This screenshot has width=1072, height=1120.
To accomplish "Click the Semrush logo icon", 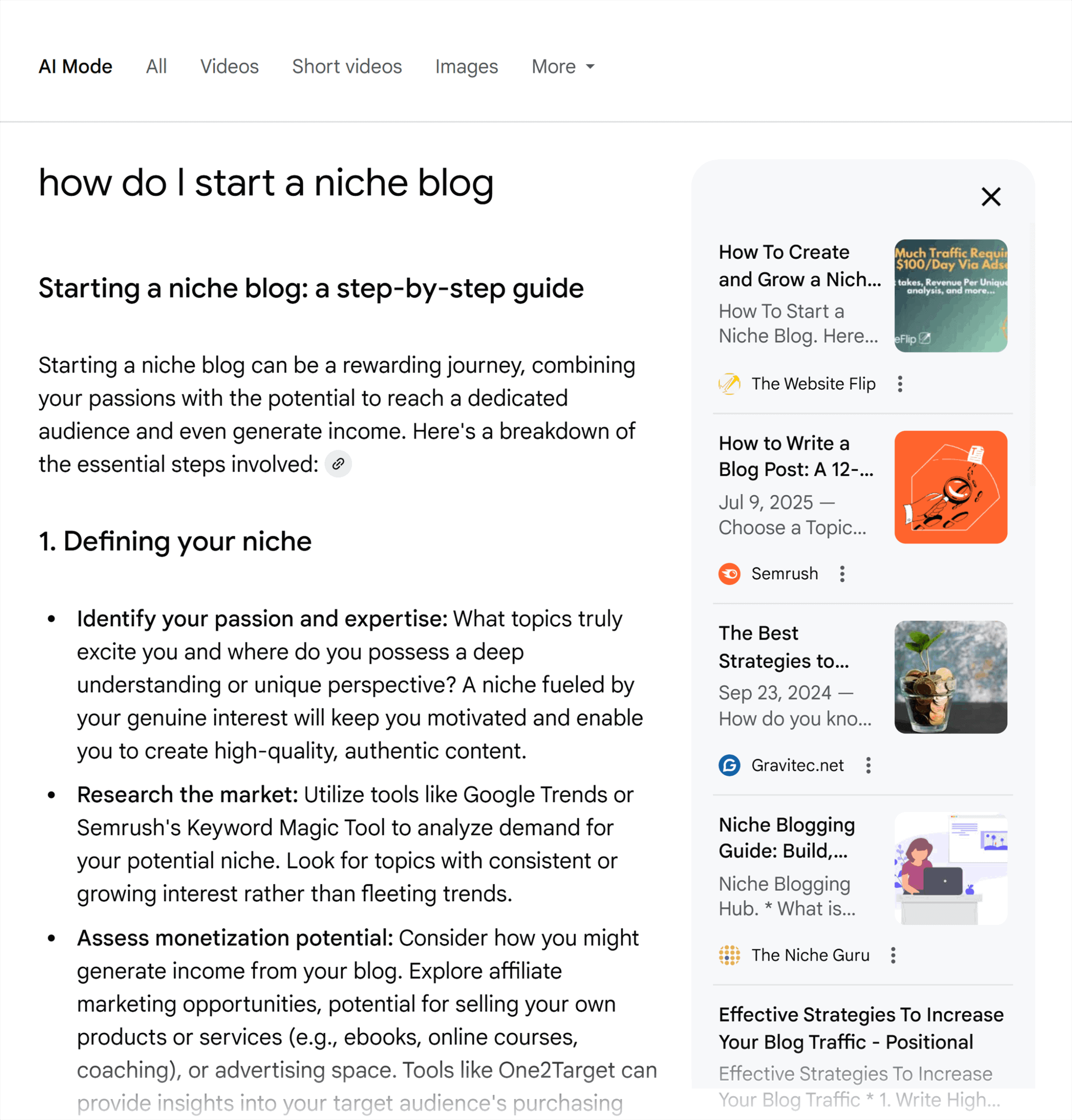I will tap(730, 574).
